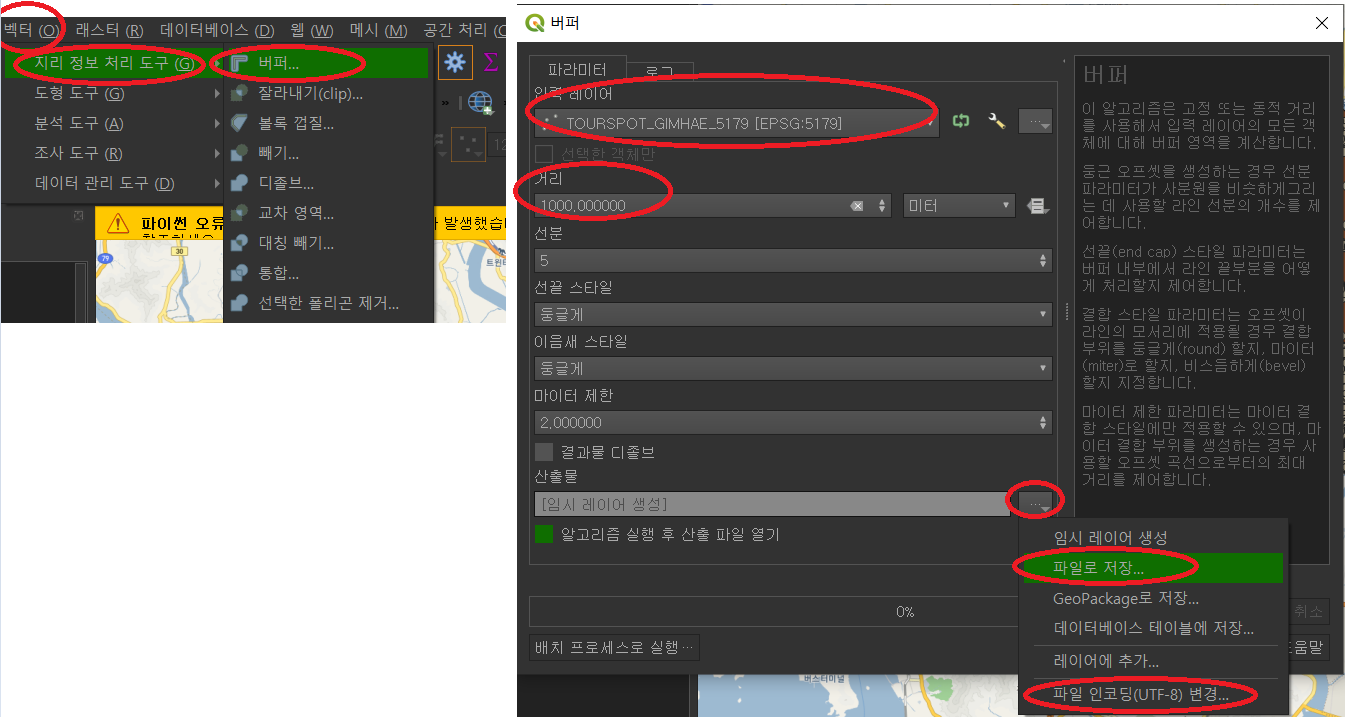1348x717 pixels.
Task: Open the 벡터 (O) menu
Action: pyautogui.click(x=31, y=31)
